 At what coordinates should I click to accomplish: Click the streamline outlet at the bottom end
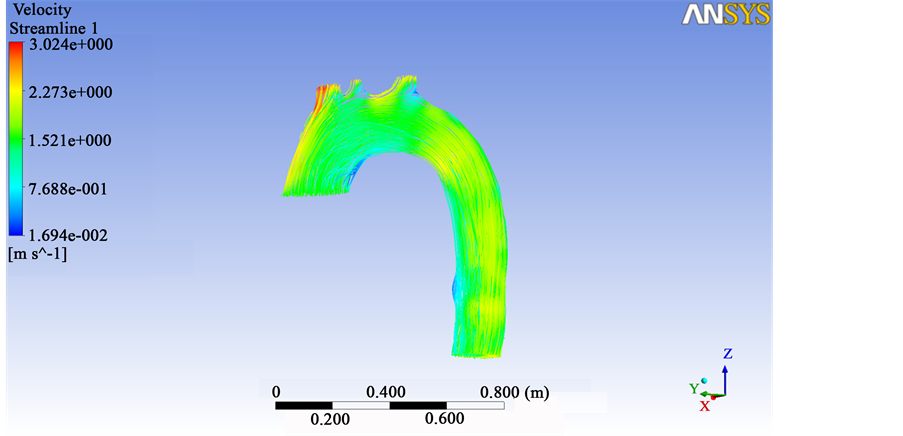click(x=482, y=350)
